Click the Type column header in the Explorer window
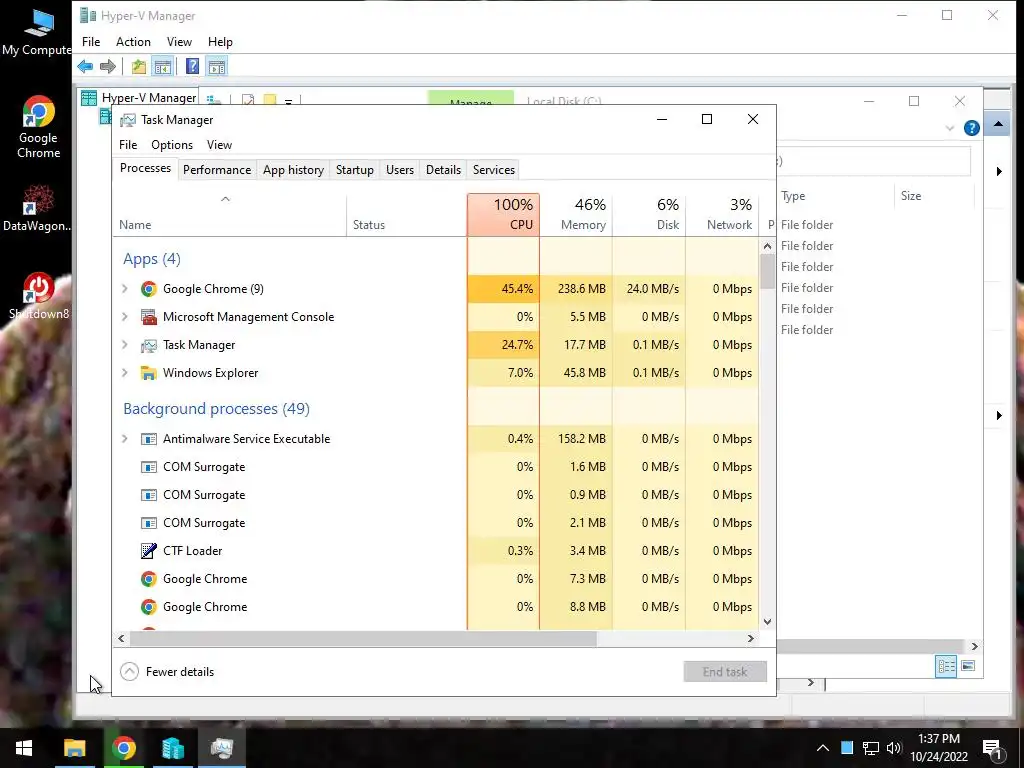Image resolution: width=1024 pixels, height=768 pixels. click(x=835, y=196)
